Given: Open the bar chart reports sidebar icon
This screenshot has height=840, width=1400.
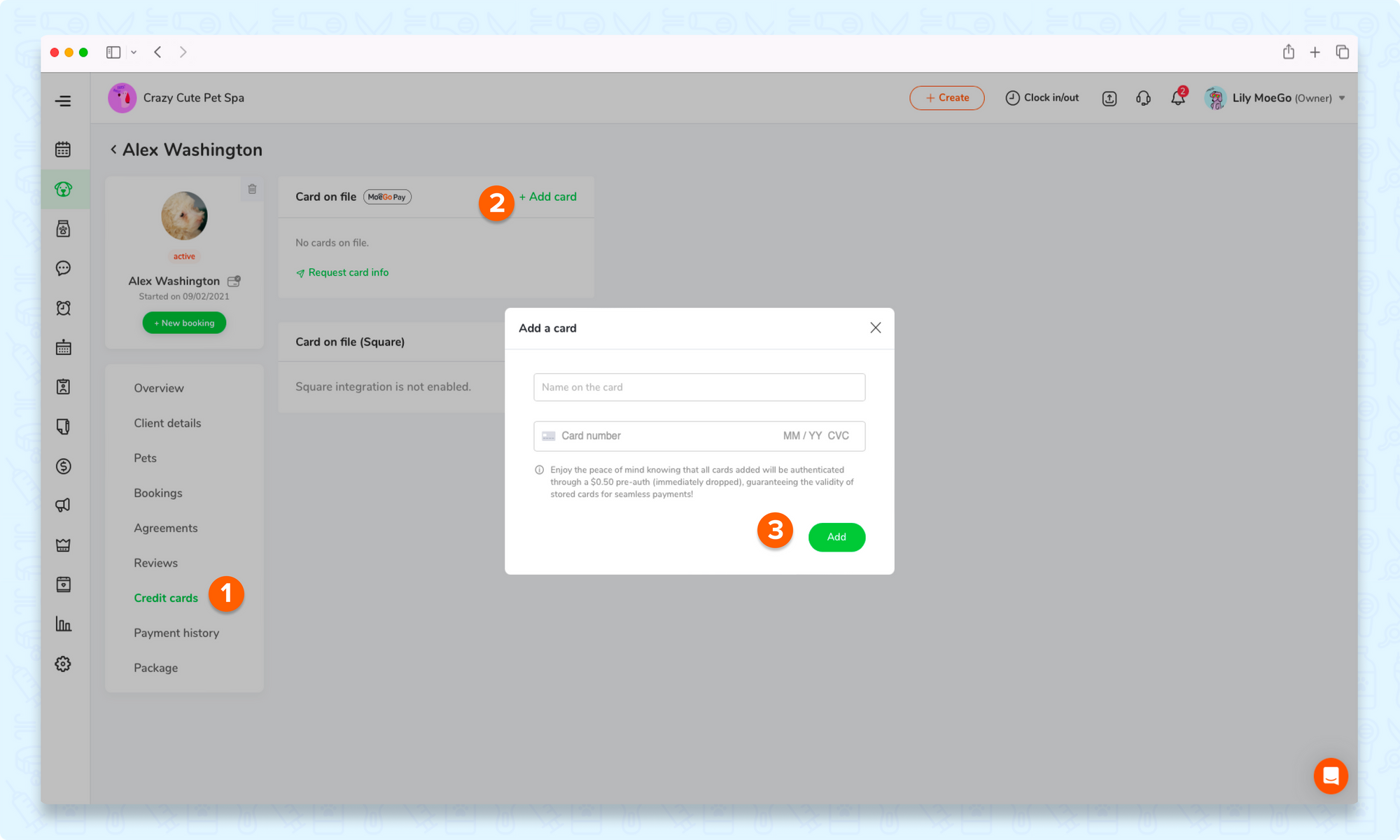Looking at the screenshot, I should (x=63, y=624).
